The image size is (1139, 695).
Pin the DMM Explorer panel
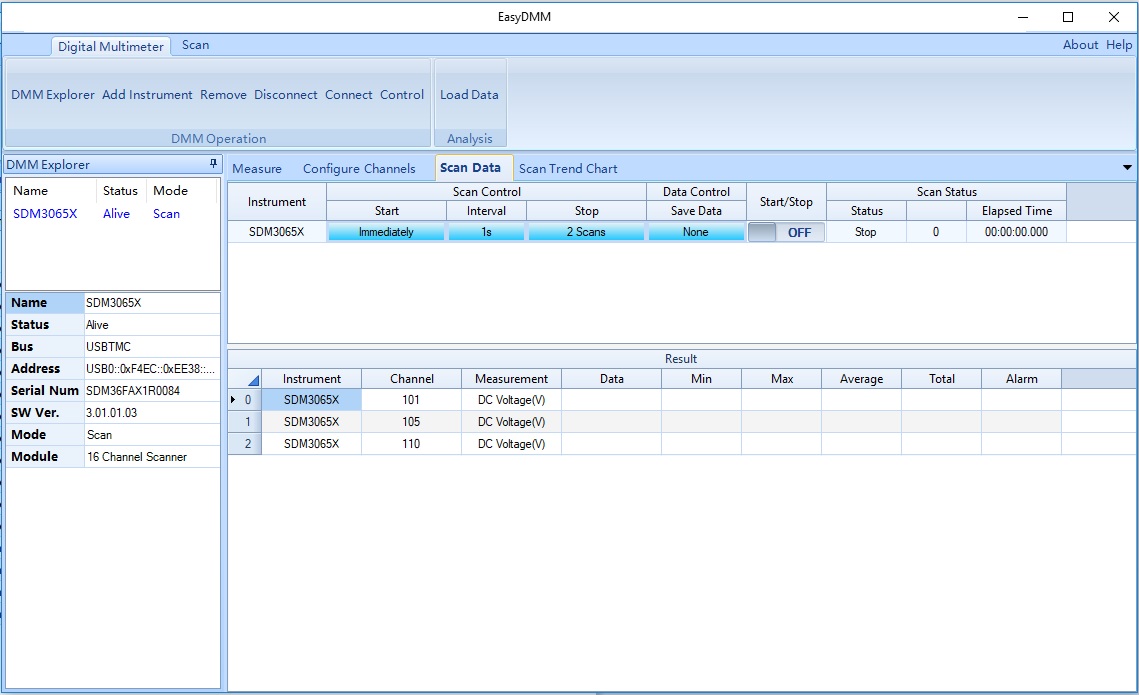(213, 164)
